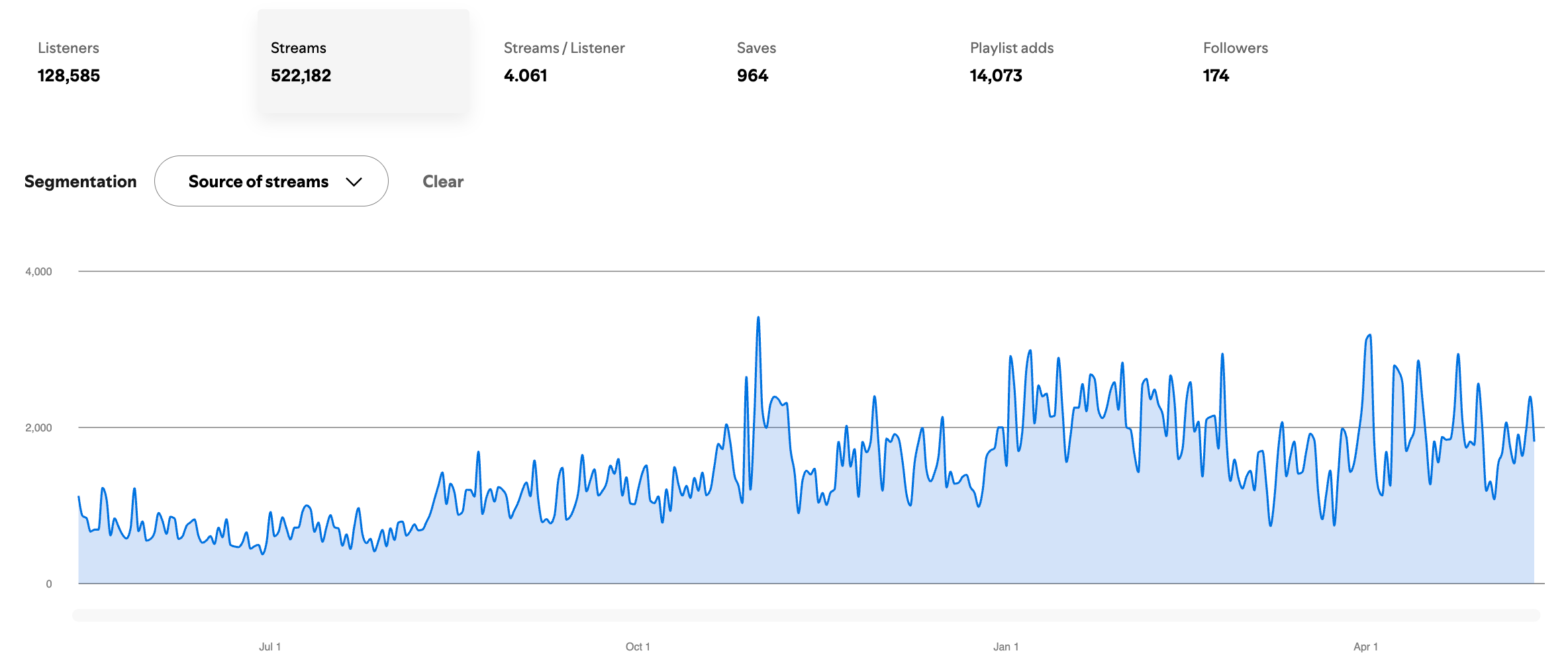Click the Apr 1 date label
Viewport: 1568px width, 667px height.
pyautogui.click(x=1365, y=646)
